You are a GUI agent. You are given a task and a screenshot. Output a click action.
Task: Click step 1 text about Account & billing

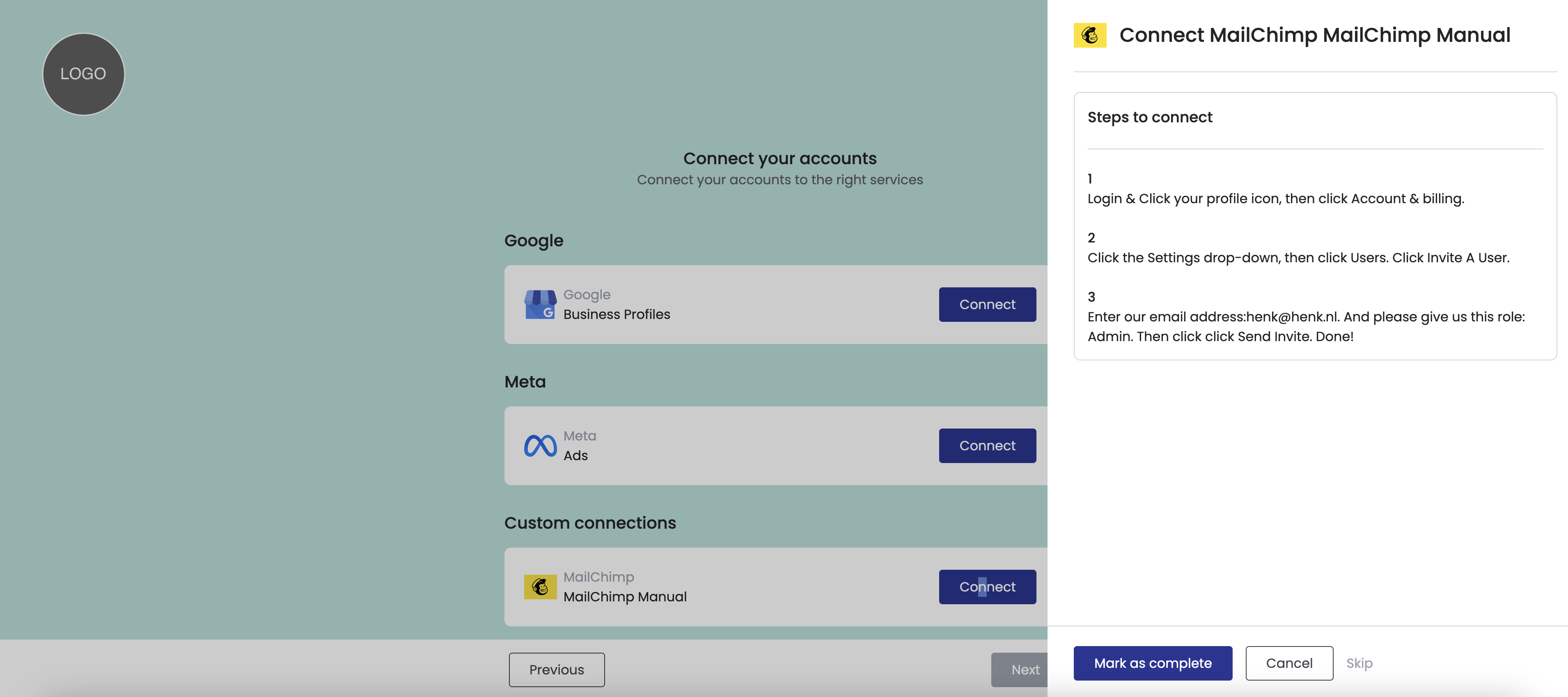click(x=1276, y=198)
